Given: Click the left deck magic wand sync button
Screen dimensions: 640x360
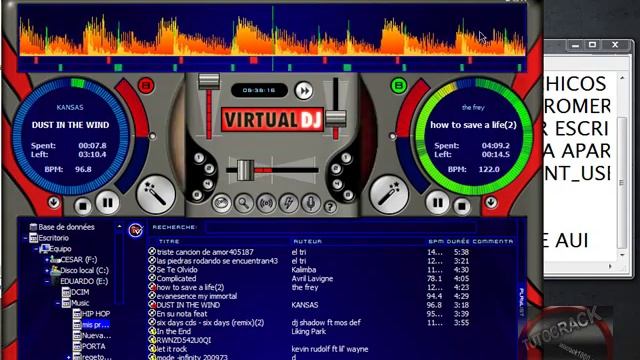Looking at the screenshot, I should tap(156, 195).
